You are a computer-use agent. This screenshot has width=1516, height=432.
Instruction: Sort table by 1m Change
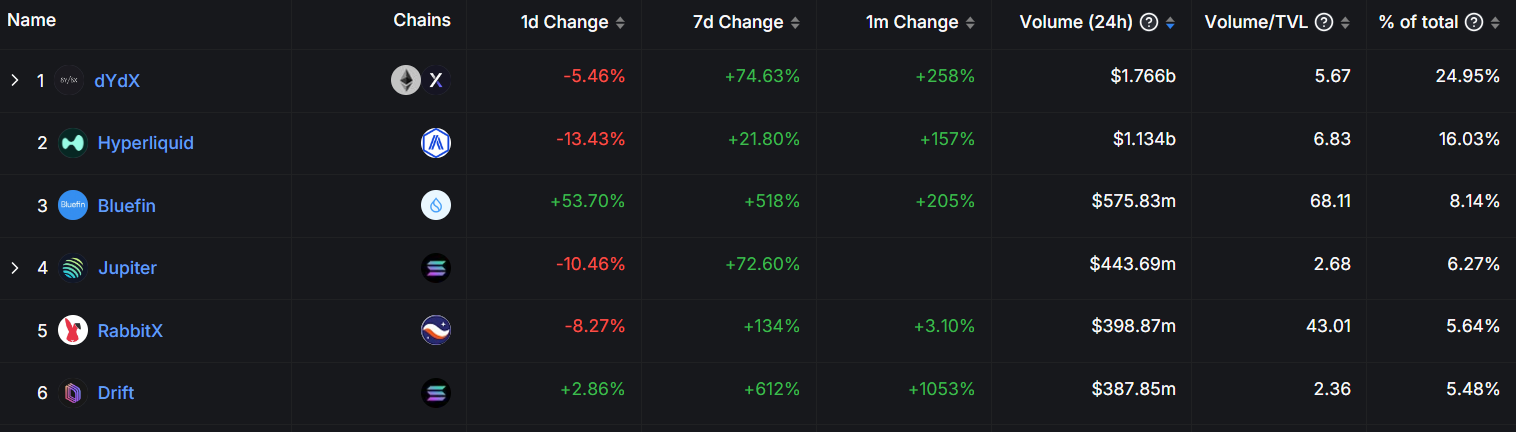(970, 22)
